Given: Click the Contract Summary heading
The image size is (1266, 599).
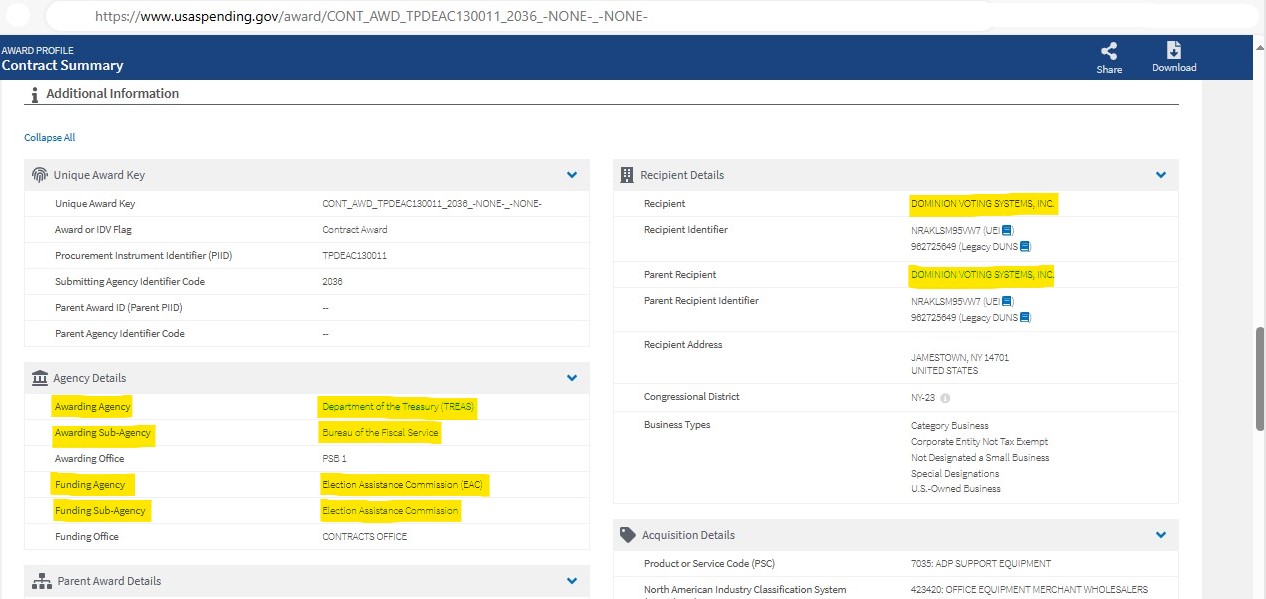Looking at the screenshot, I should coord(63,66).
